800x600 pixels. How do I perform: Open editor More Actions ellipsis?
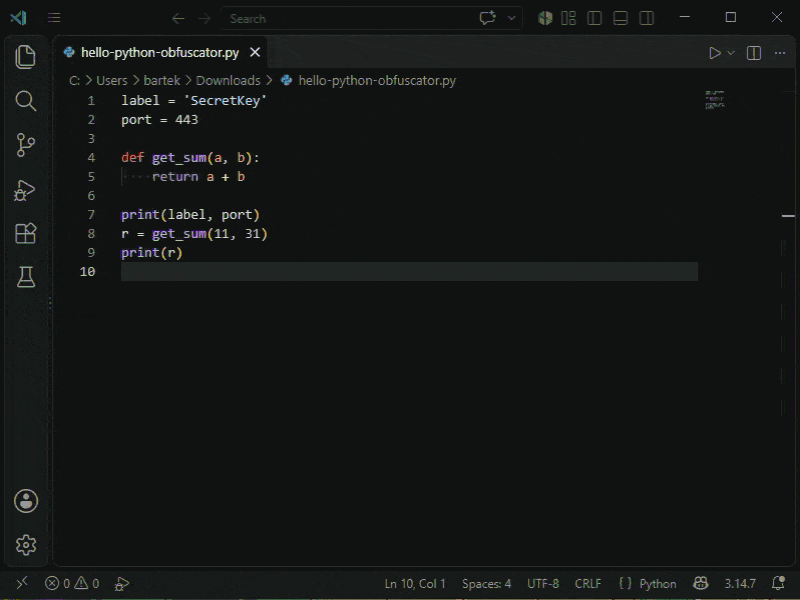tap(780, 53)
